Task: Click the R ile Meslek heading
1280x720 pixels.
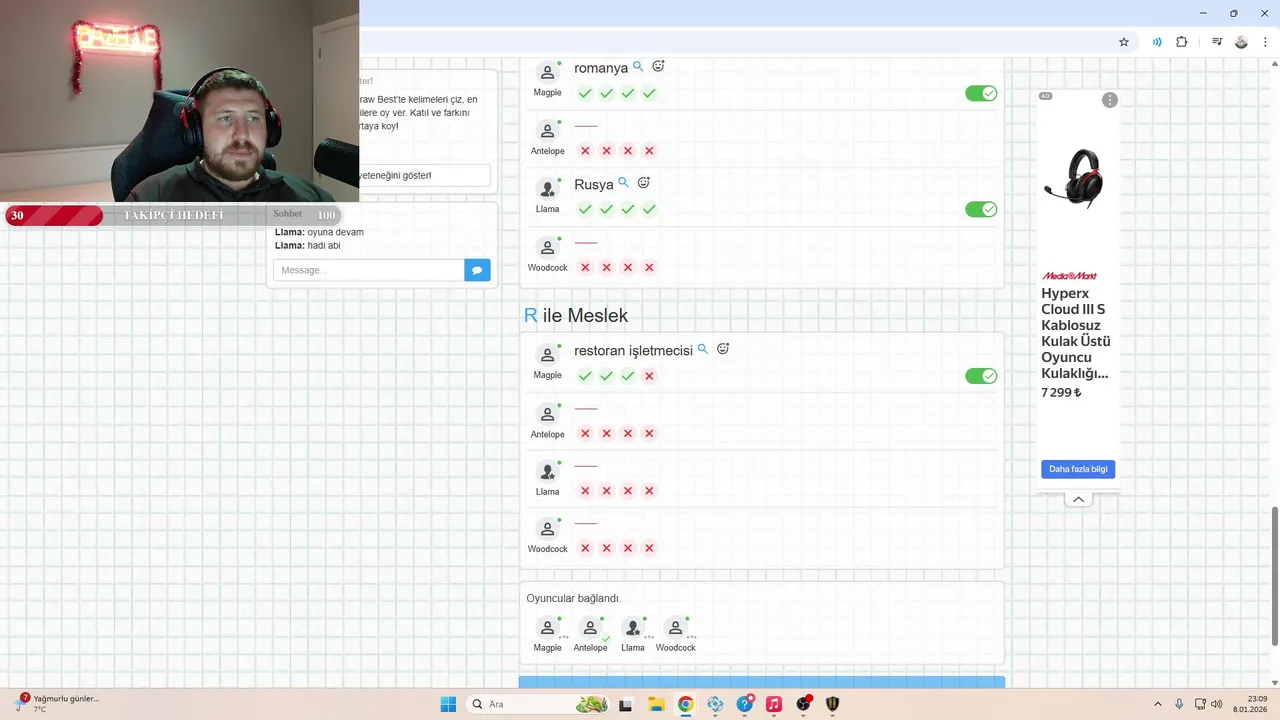Action: (576, 315)
